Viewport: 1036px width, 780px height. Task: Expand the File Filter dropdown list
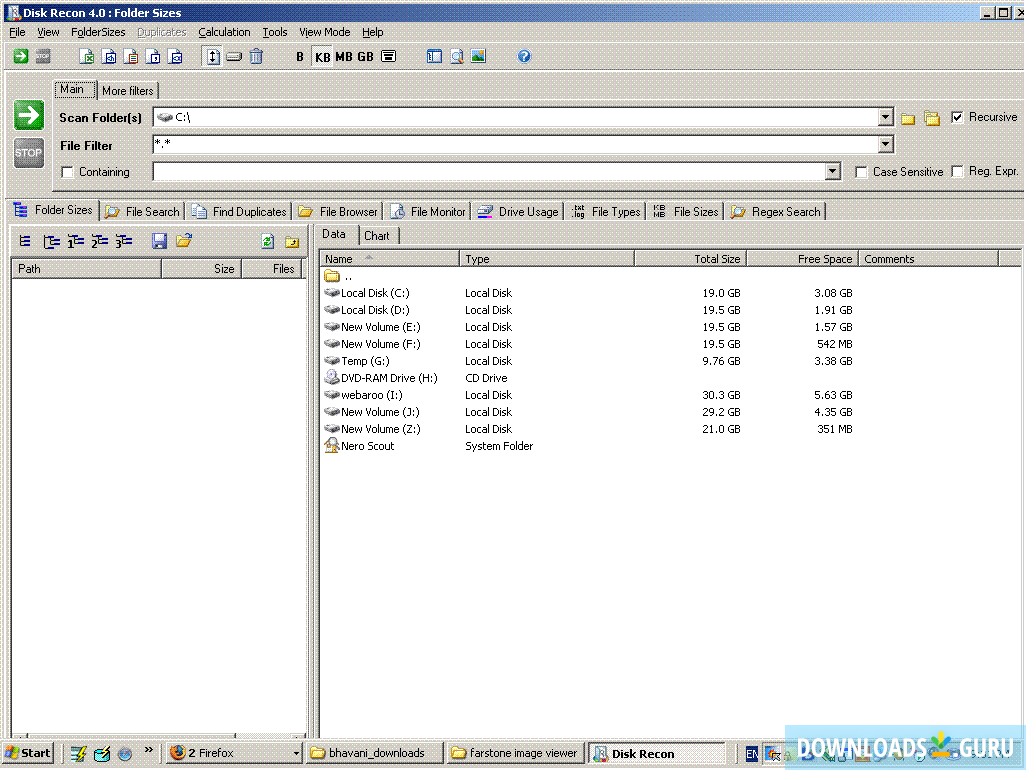click(x=885, y=145)
